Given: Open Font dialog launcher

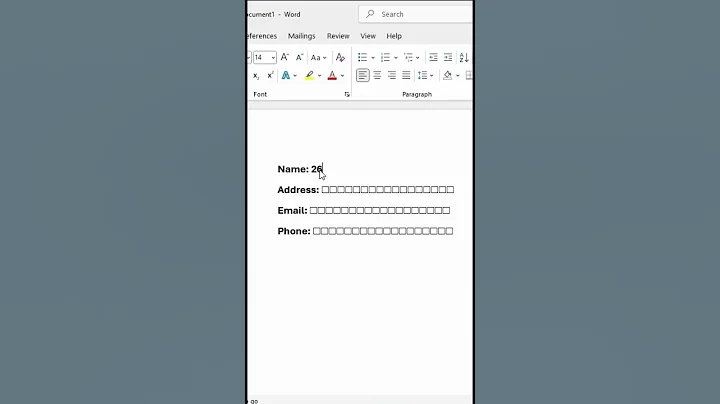Looking at the screenshot, I should [347, 94].
